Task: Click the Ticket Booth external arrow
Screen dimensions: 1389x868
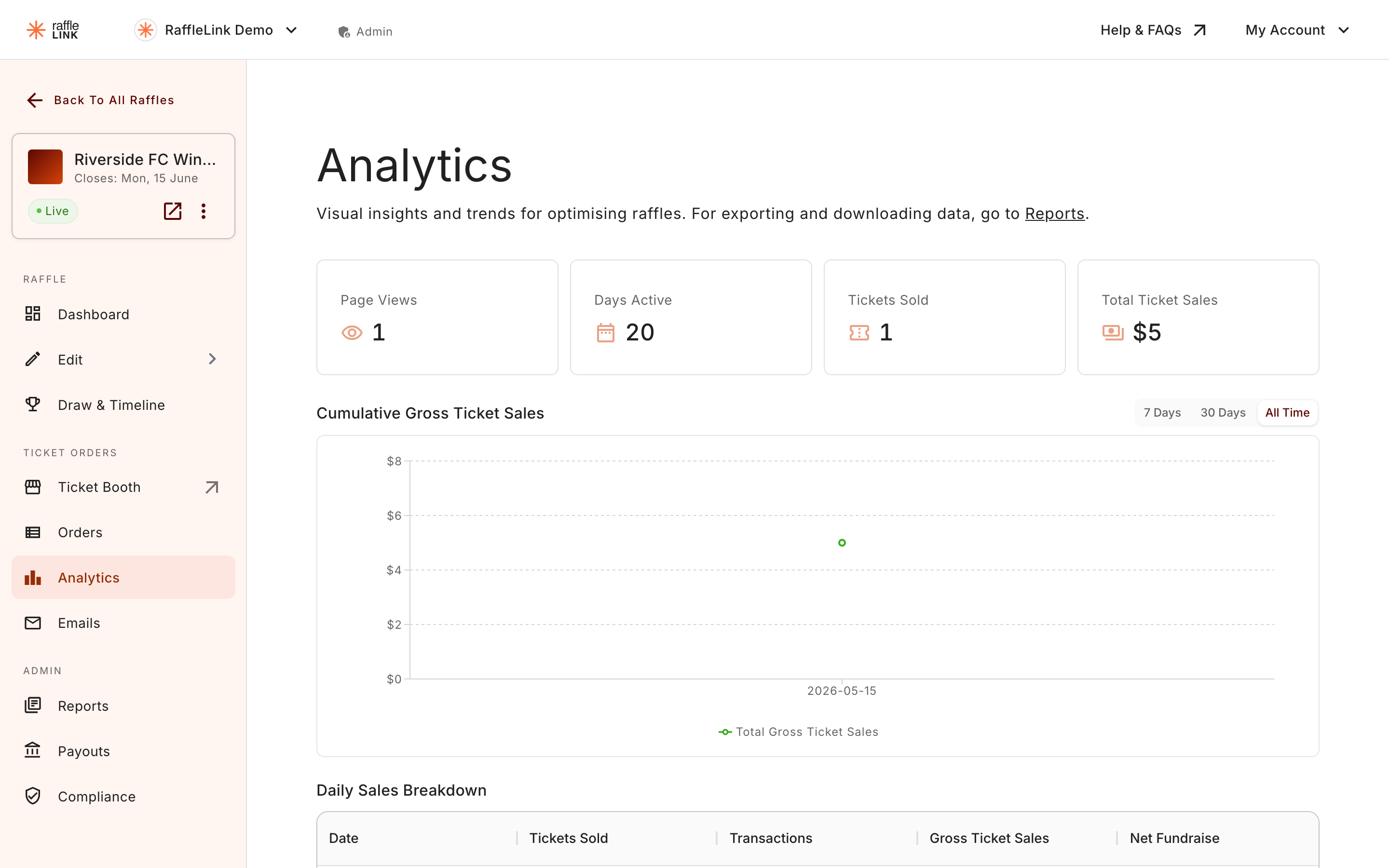Action: tap(212, 488)
